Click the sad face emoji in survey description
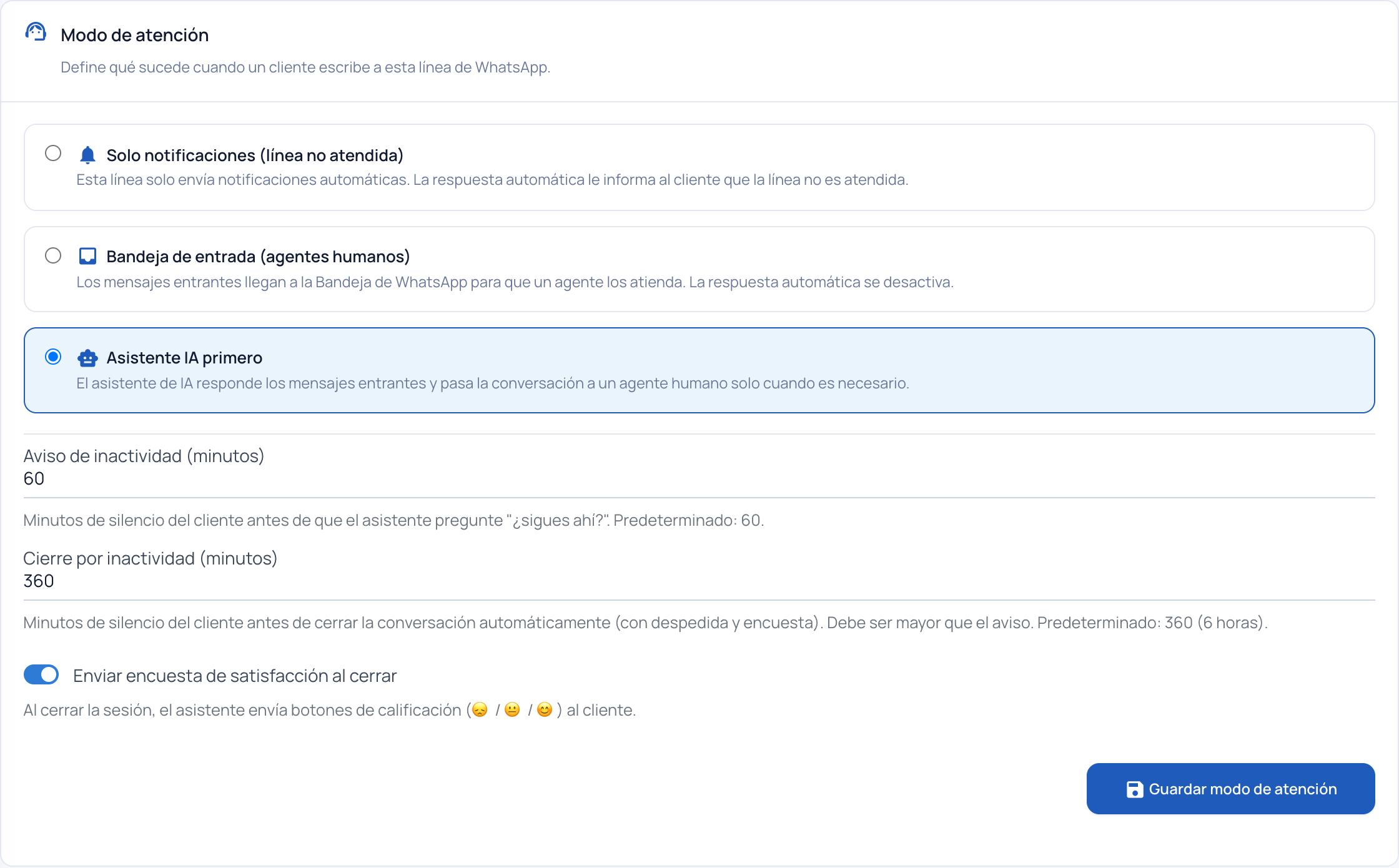This screenshot has height=868, width=1399. 480,710
